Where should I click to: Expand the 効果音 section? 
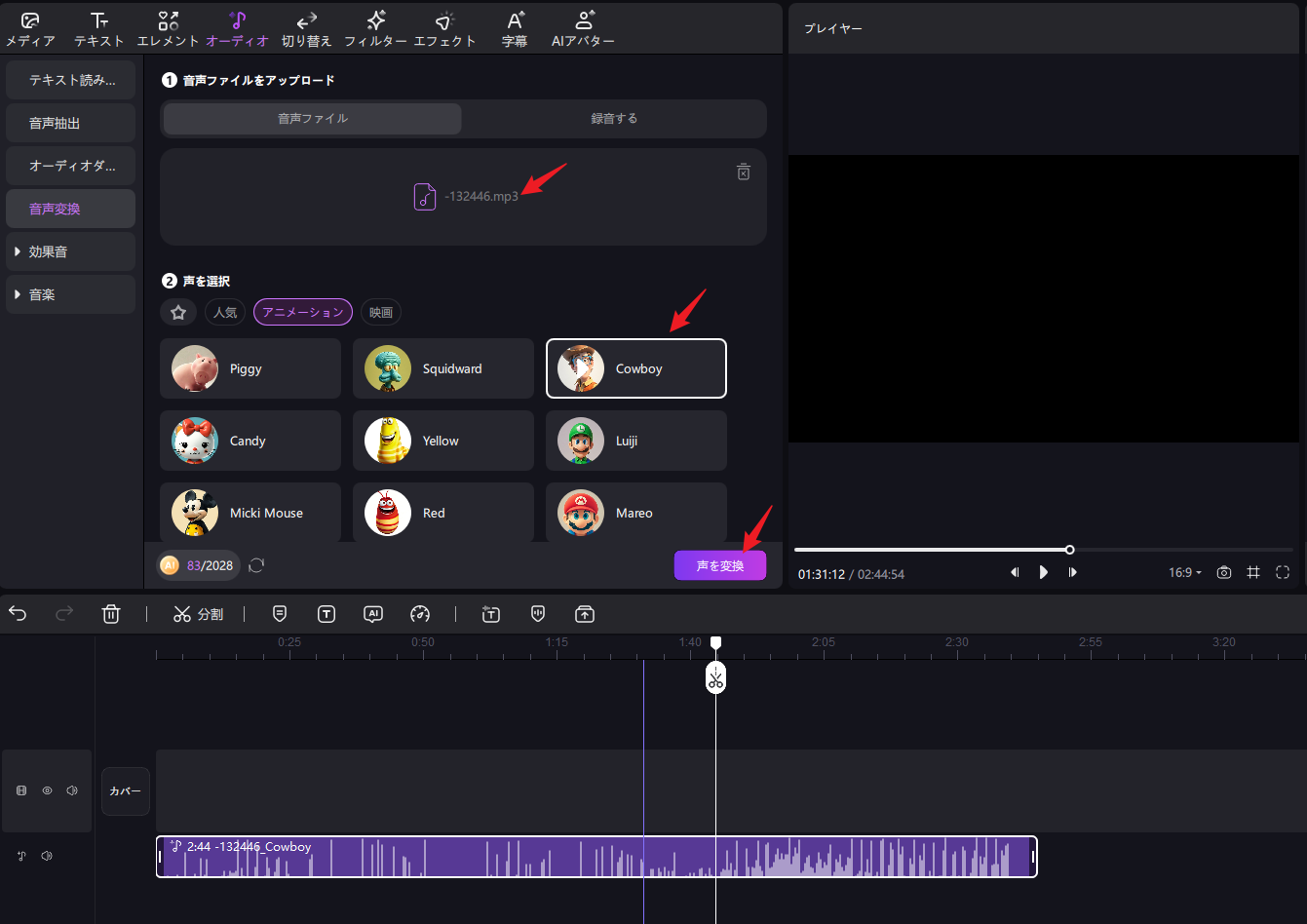coord(70,251)
